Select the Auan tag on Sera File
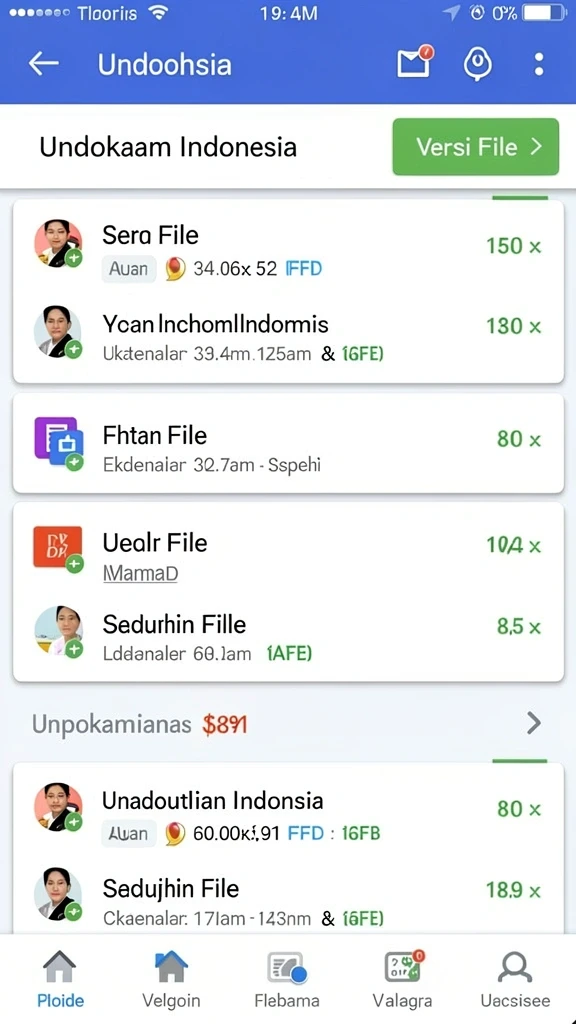The image size is (576, 1024). (129, 268)
